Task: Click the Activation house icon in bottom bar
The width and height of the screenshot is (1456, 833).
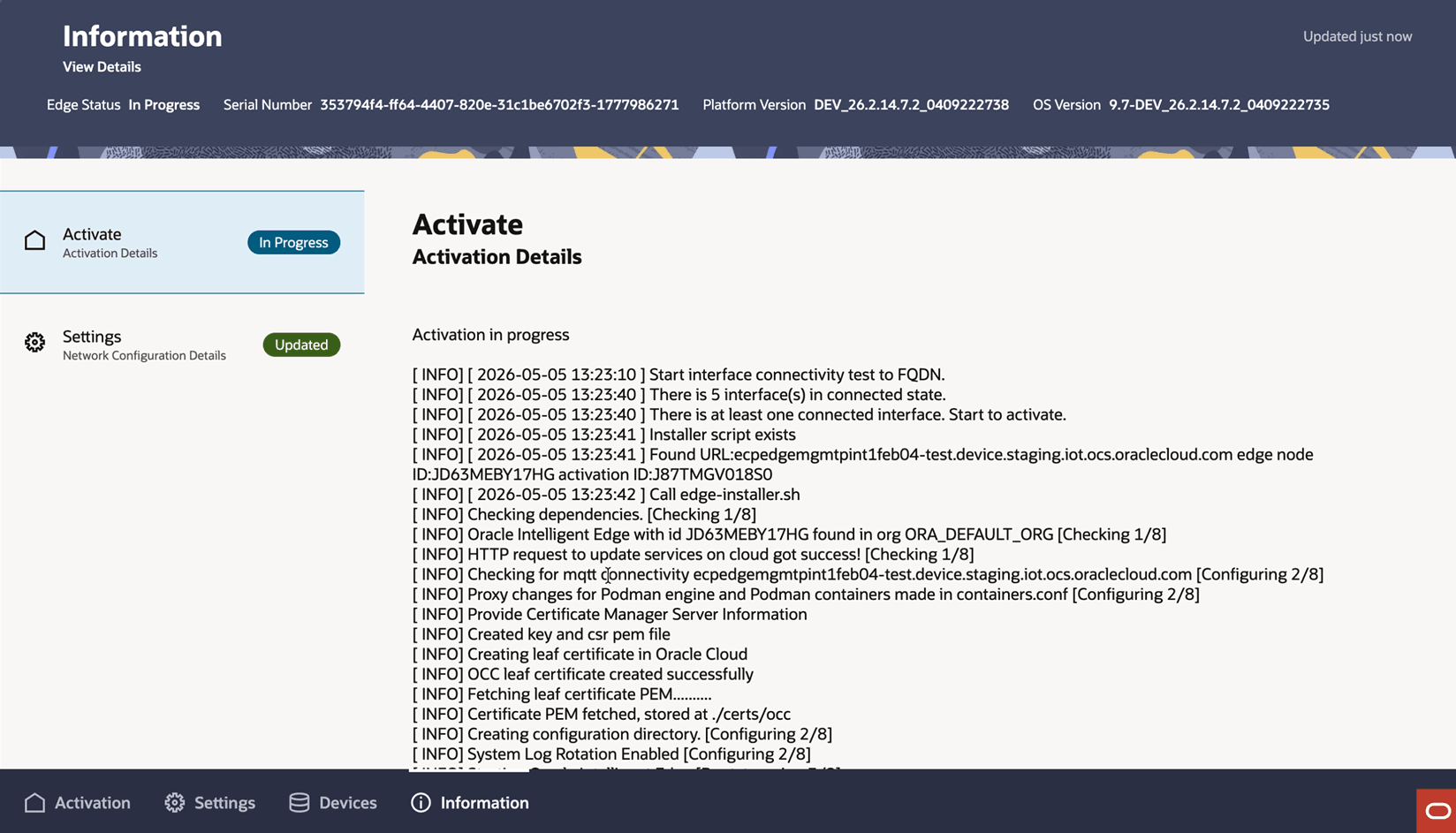Action: click(x=34, y=802)
